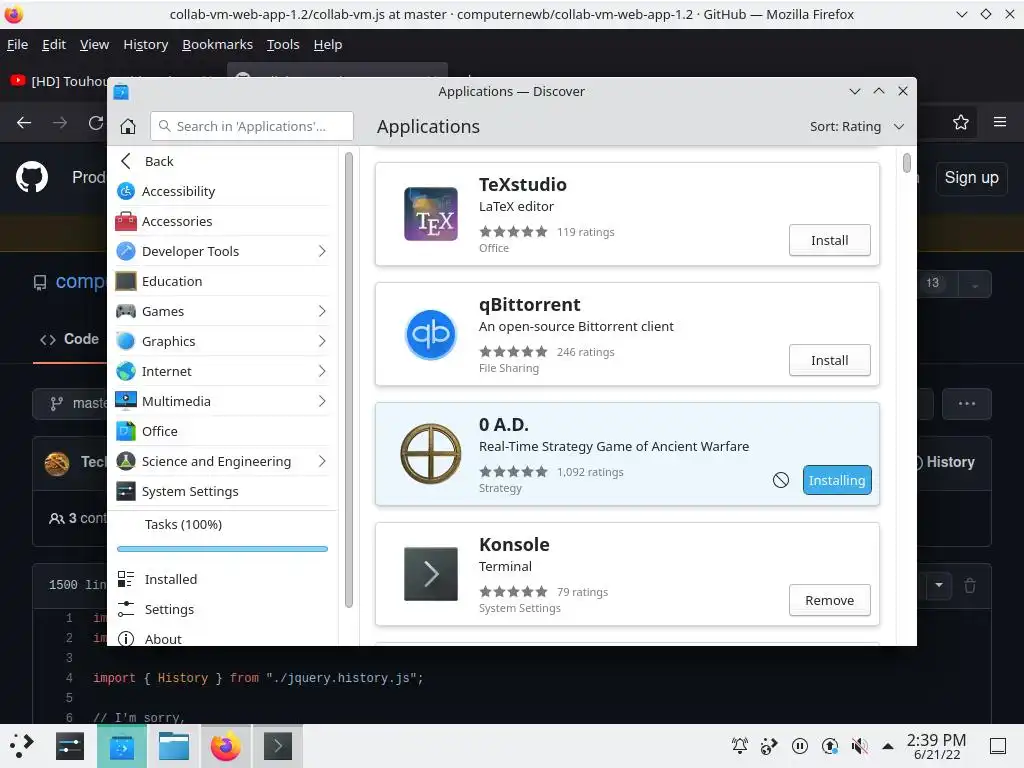Open GitHub file edit dropdown arrow
Image resolution: width=1024 pixels, height=768 pixels.
(x=938, y=585)
